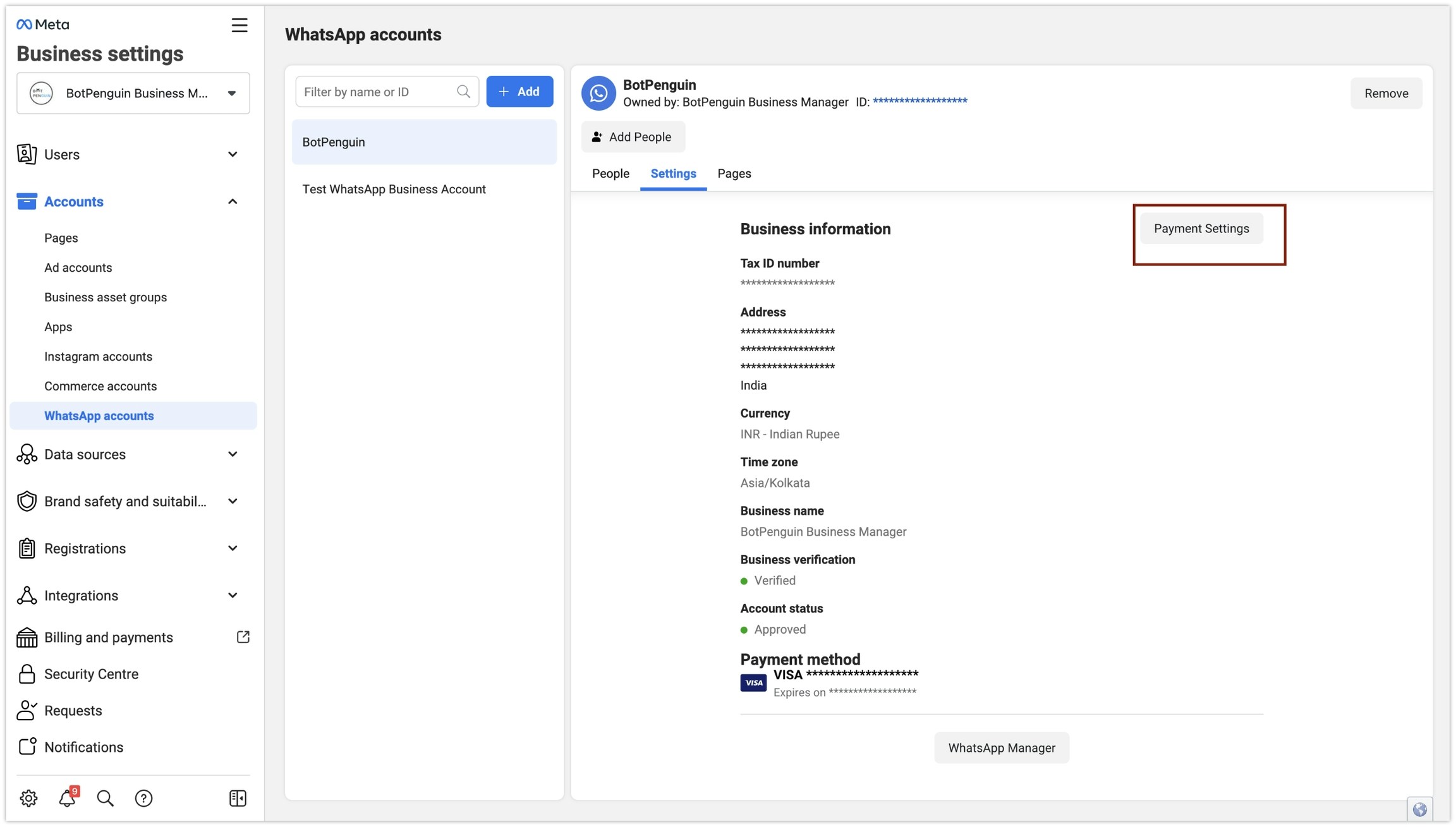
Task: Open the help question mark icon
Action: [143, 798]
